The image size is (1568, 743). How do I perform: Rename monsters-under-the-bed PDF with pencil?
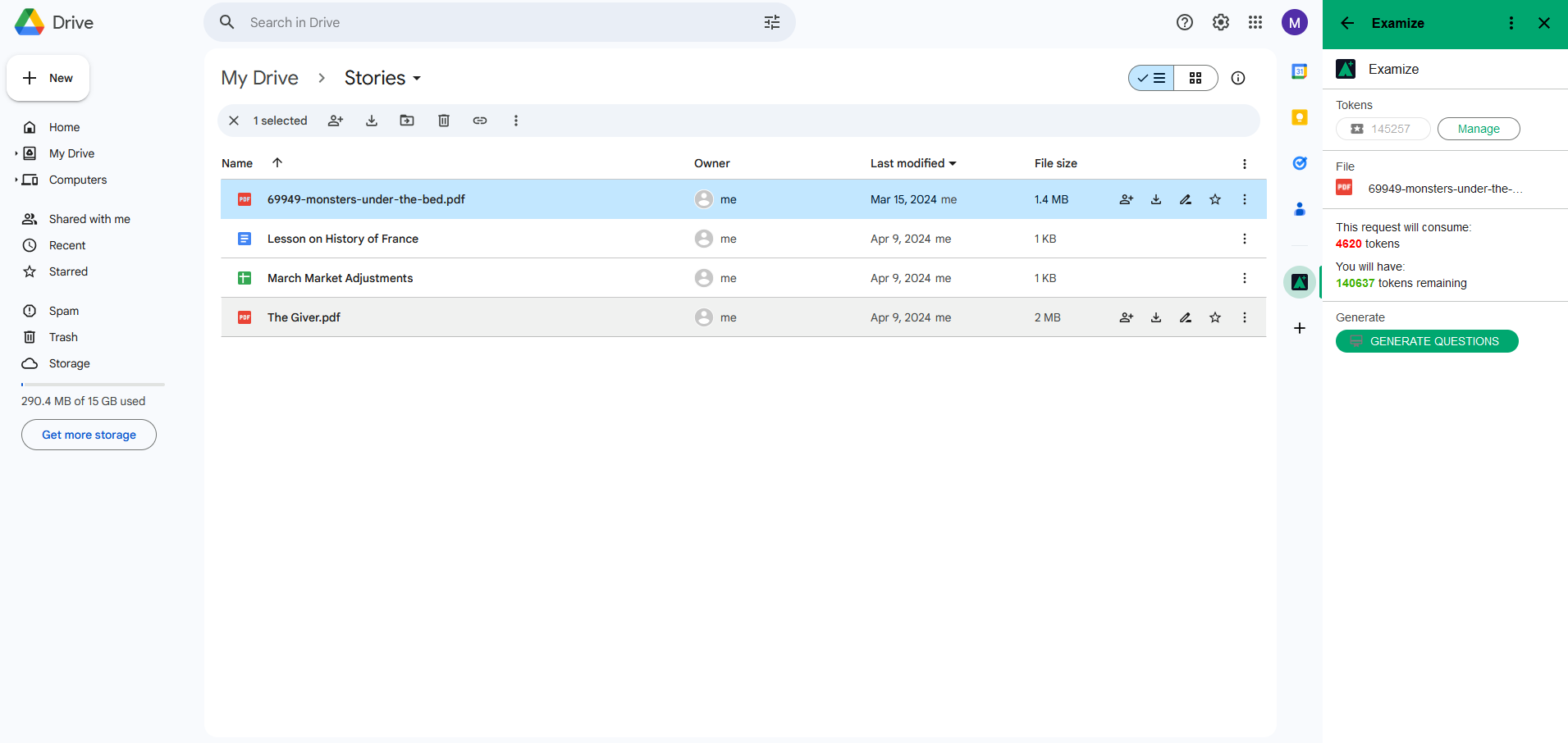coord(1186,199)
